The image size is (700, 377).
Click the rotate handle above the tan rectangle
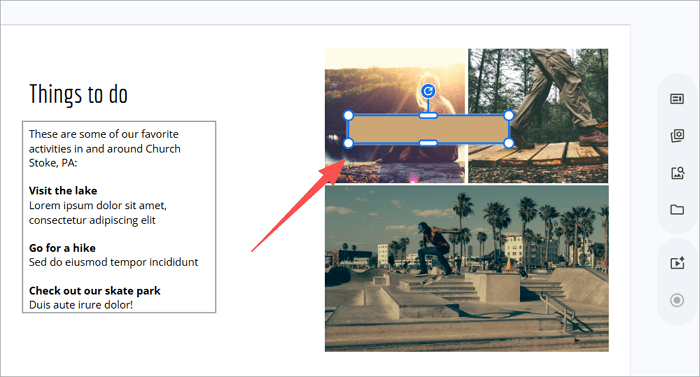coord(428,92)
